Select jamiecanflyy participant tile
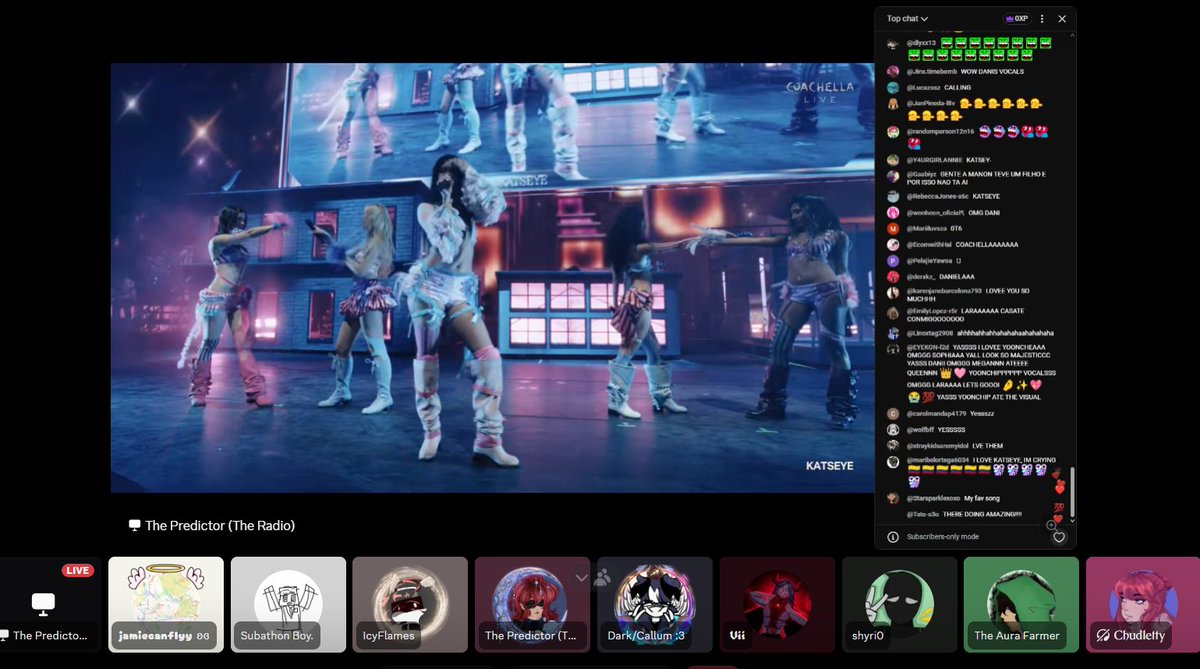This screenshot has width=1200, height=669. click(166, 605)
